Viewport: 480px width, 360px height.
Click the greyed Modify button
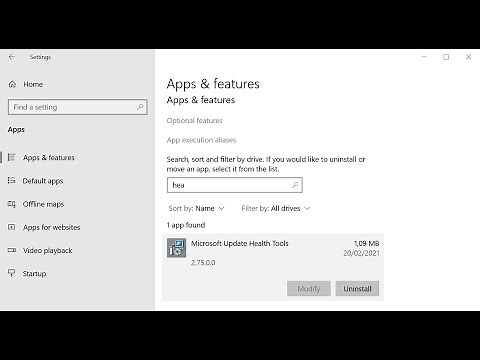[x=309, y=289]
